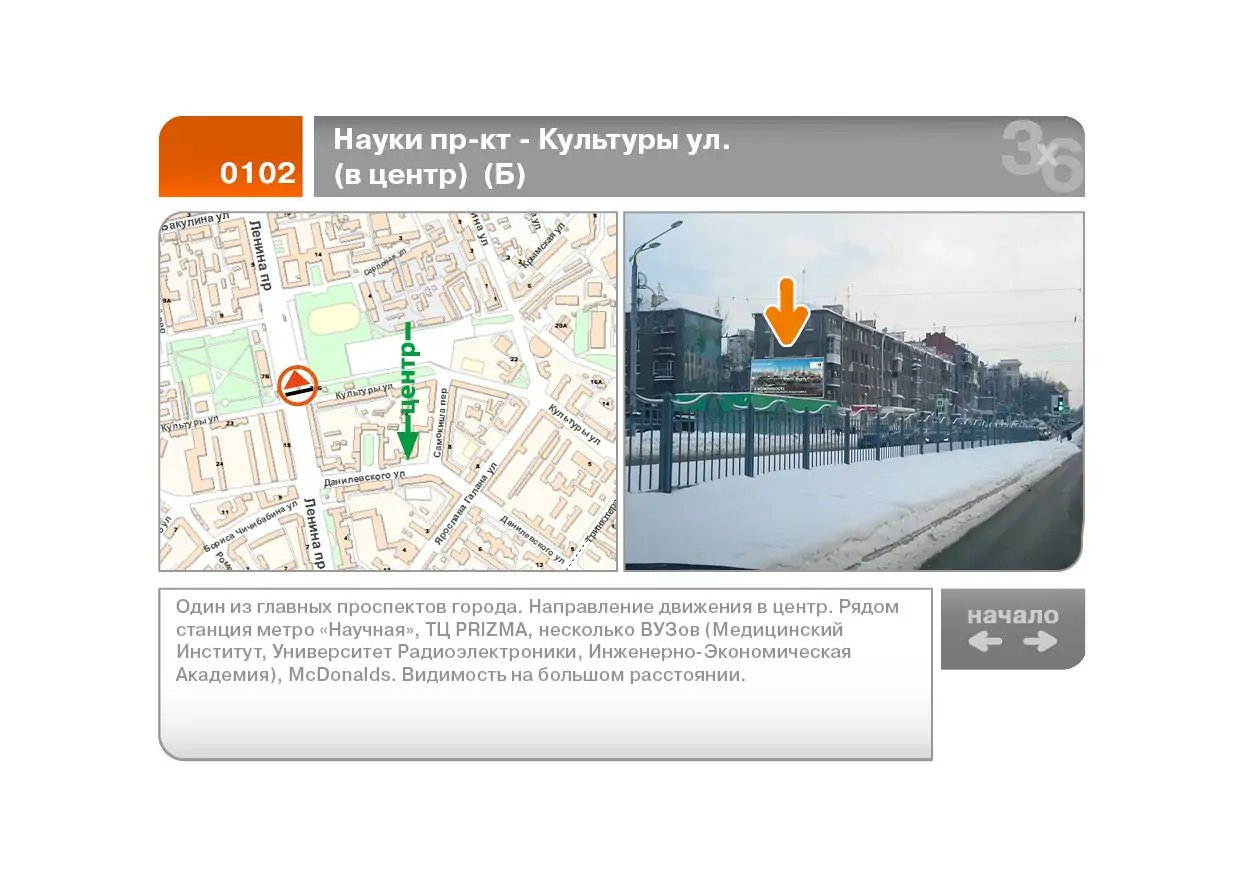Click the billboard in the street photo
The height and width of the screenshot is (874, 1240).
pos(787,376)
